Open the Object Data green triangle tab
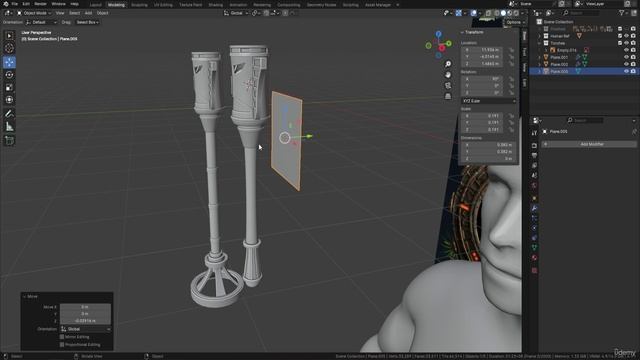This screenshot has width=640, height=360. pyautogui.click(x=534, y=248)
